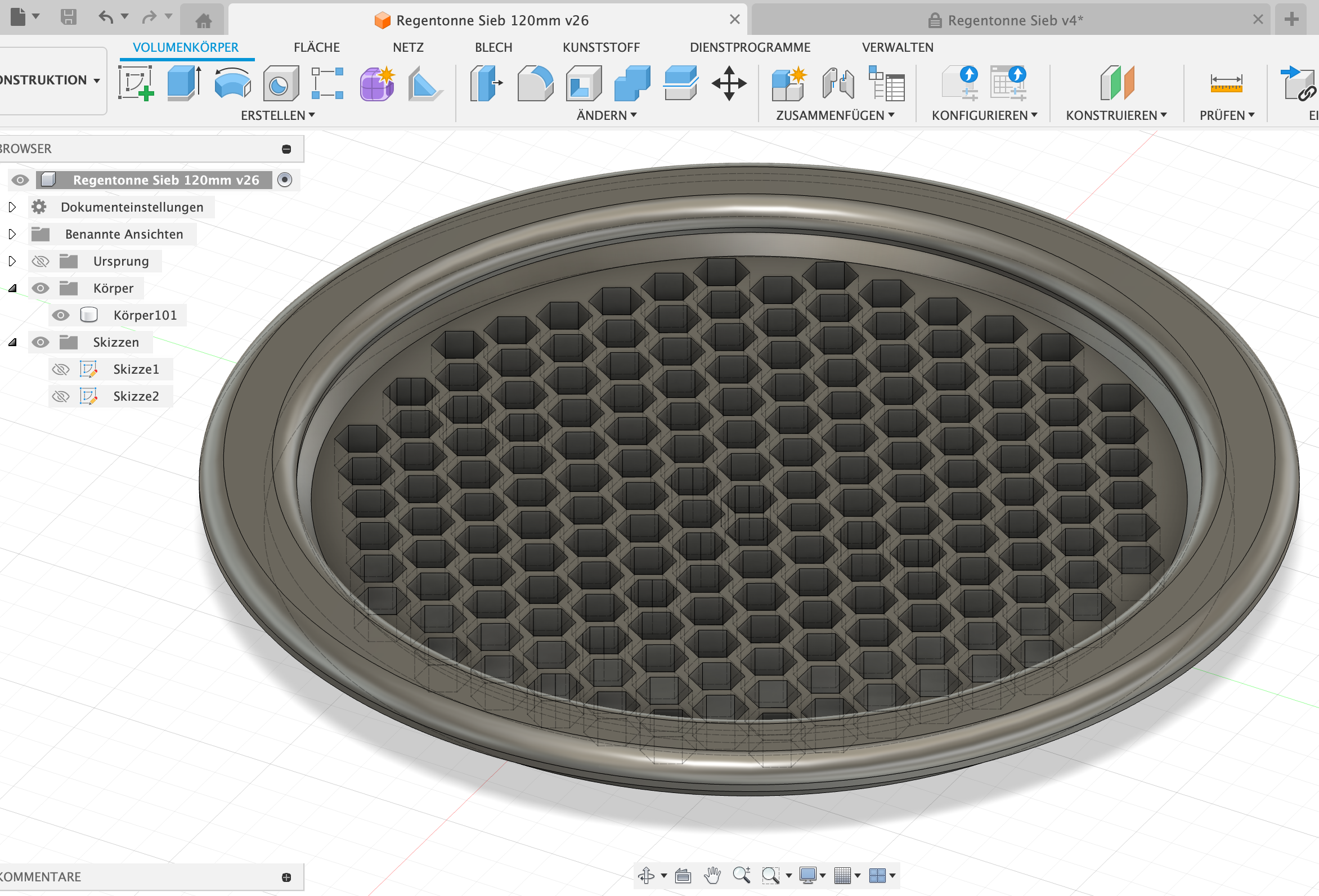Open the ÄNDERN dropdown menu

(607, 115)
